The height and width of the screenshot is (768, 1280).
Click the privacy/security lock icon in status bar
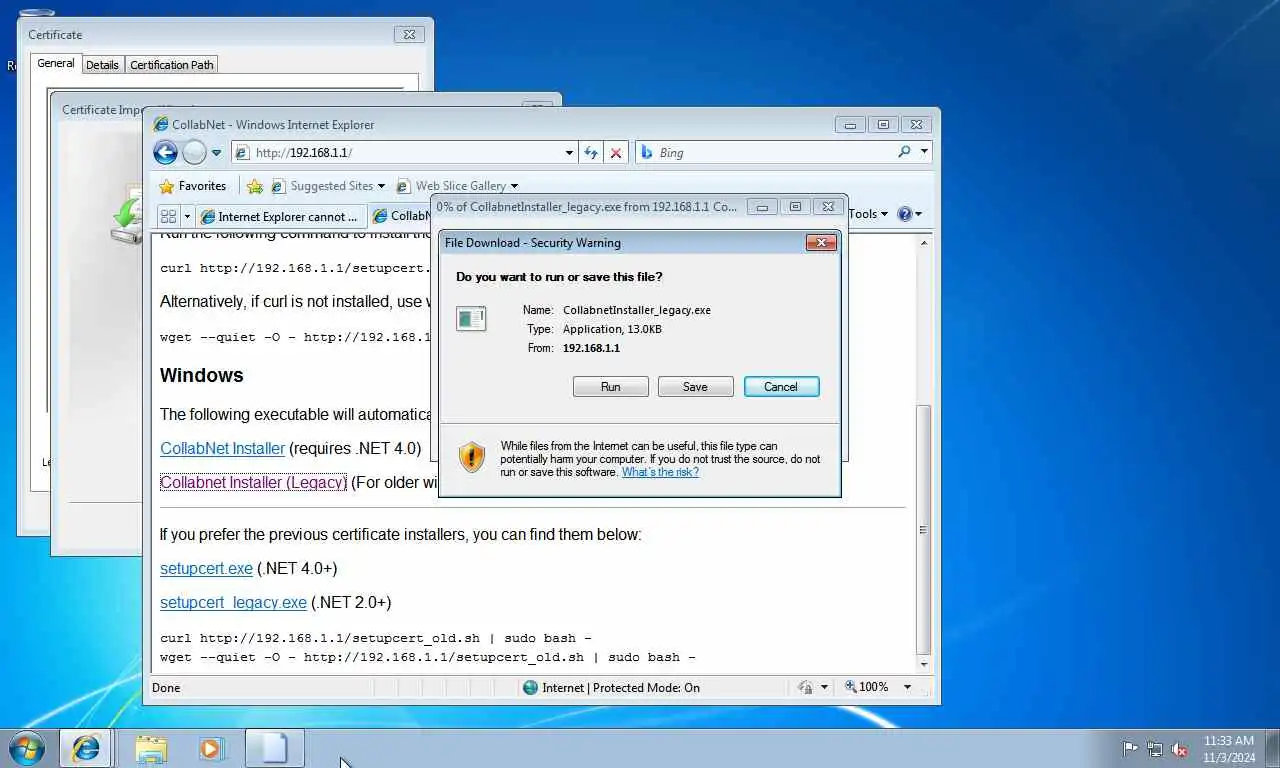(805, 687)
